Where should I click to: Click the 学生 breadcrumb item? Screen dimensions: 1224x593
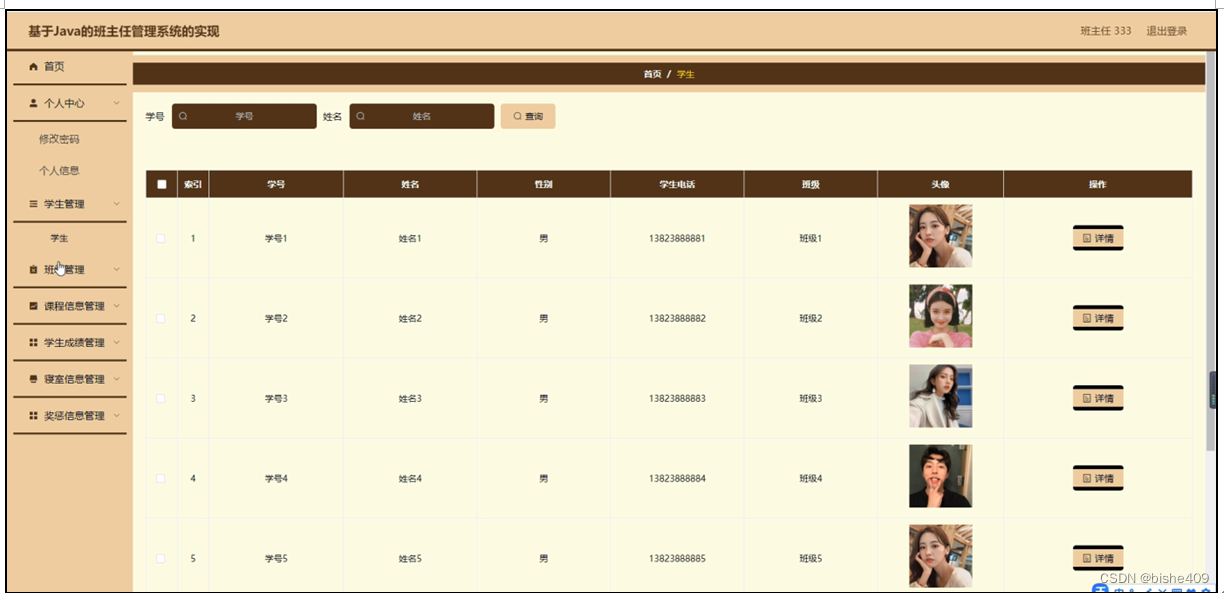(685, 74)
